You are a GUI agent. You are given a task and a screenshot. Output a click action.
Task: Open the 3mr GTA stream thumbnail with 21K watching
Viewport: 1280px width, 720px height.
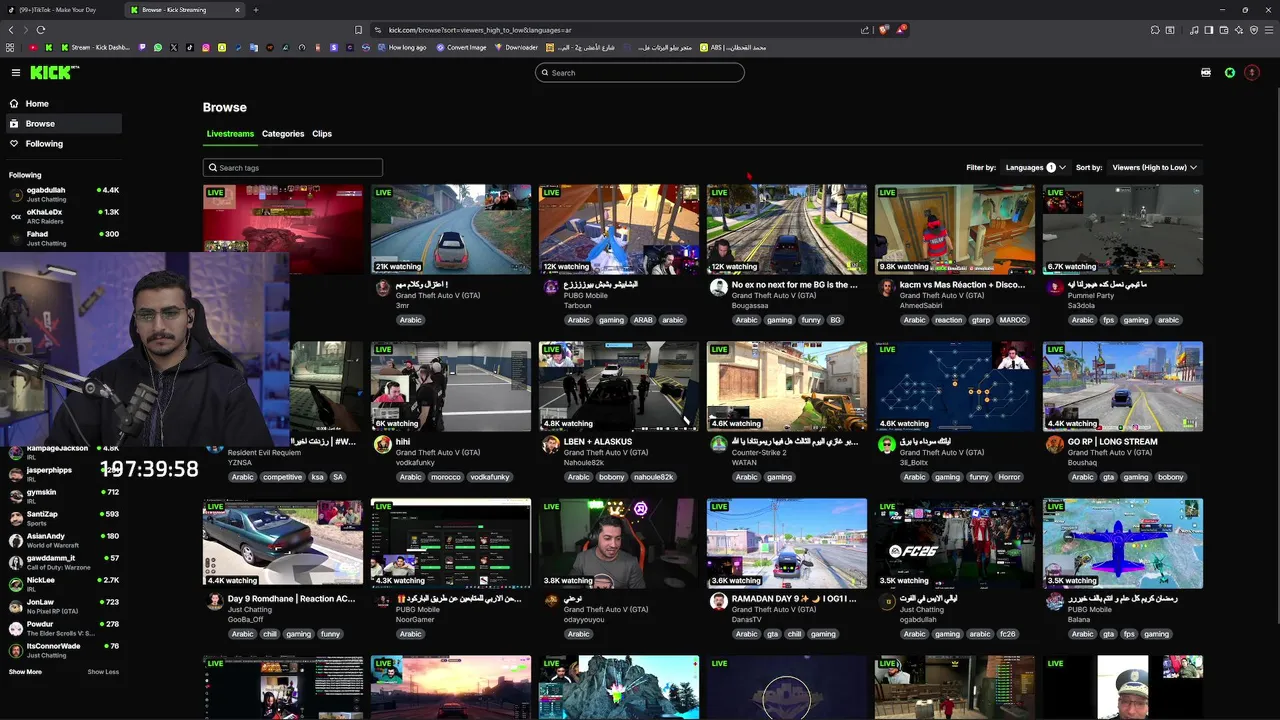(x=451, y=229)
